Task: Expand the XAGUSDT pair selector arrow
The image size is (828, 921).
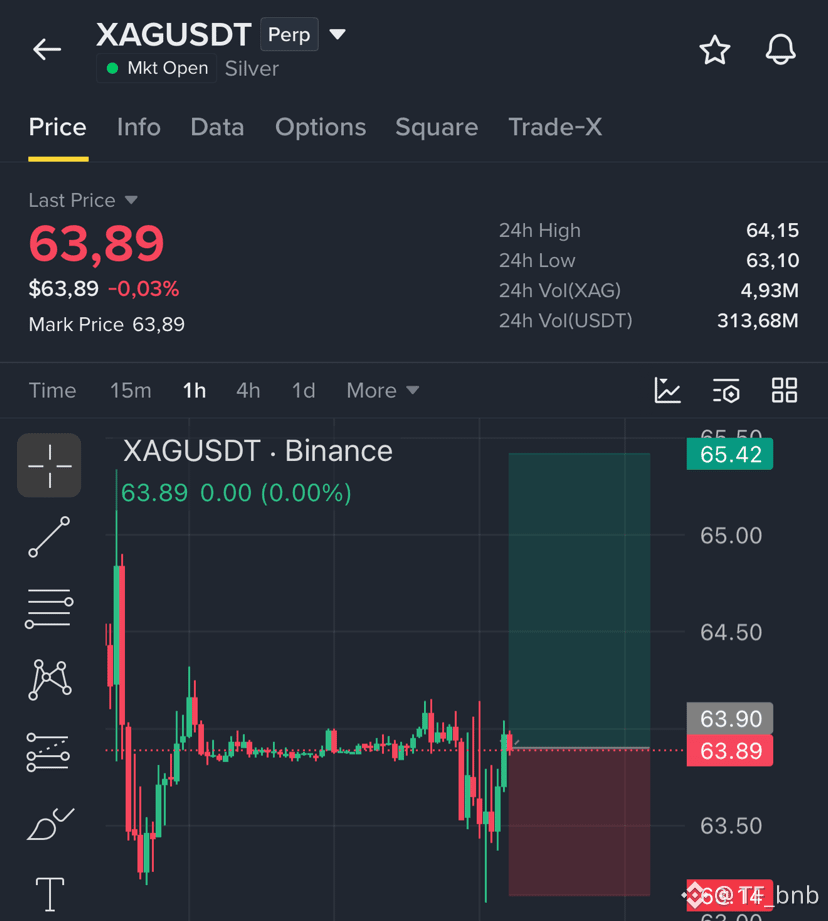Action: 337,35
